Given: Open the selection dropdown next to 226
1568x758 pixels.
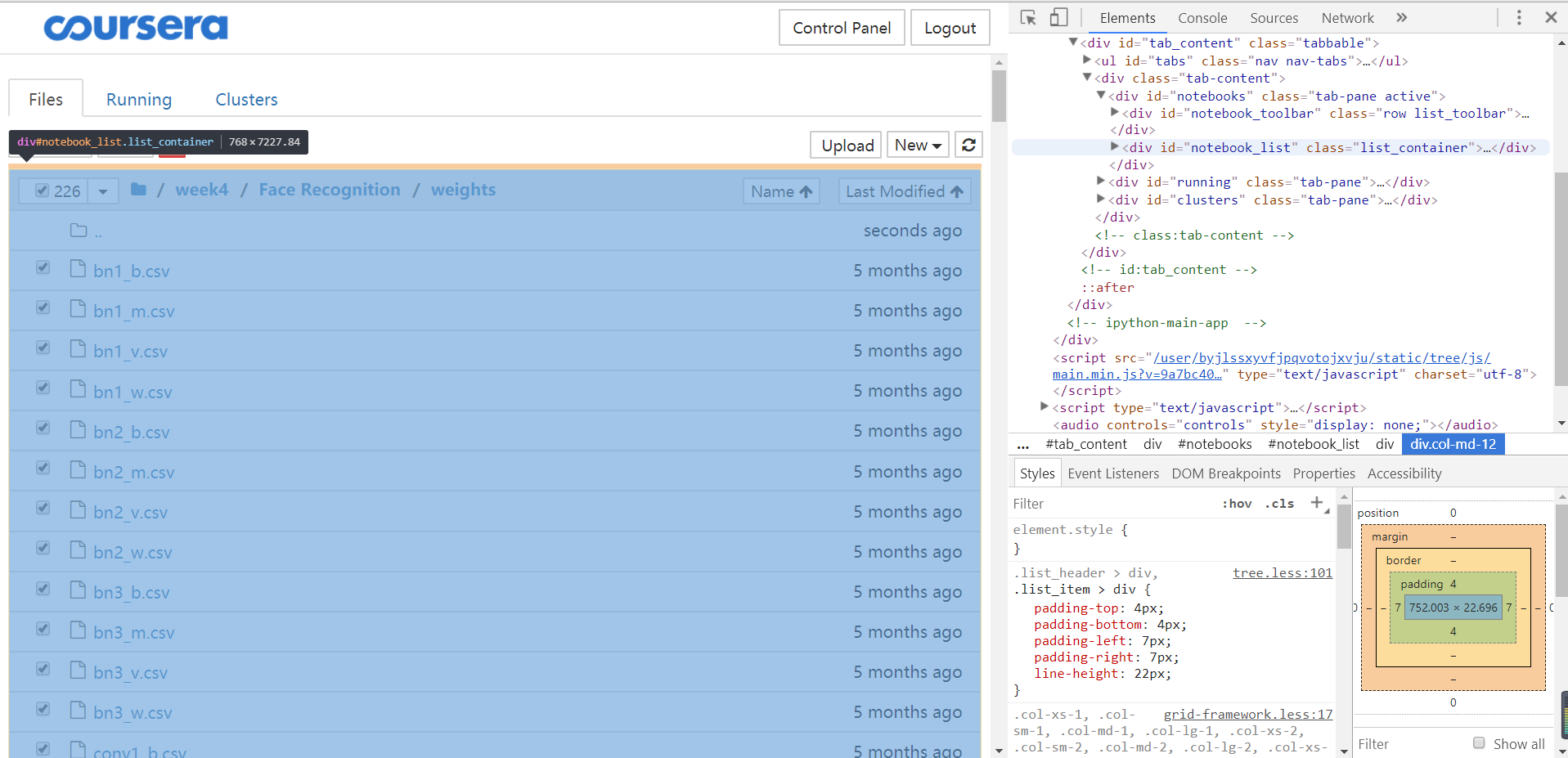Looking at the screenshot, I should [x=103, y=191].
